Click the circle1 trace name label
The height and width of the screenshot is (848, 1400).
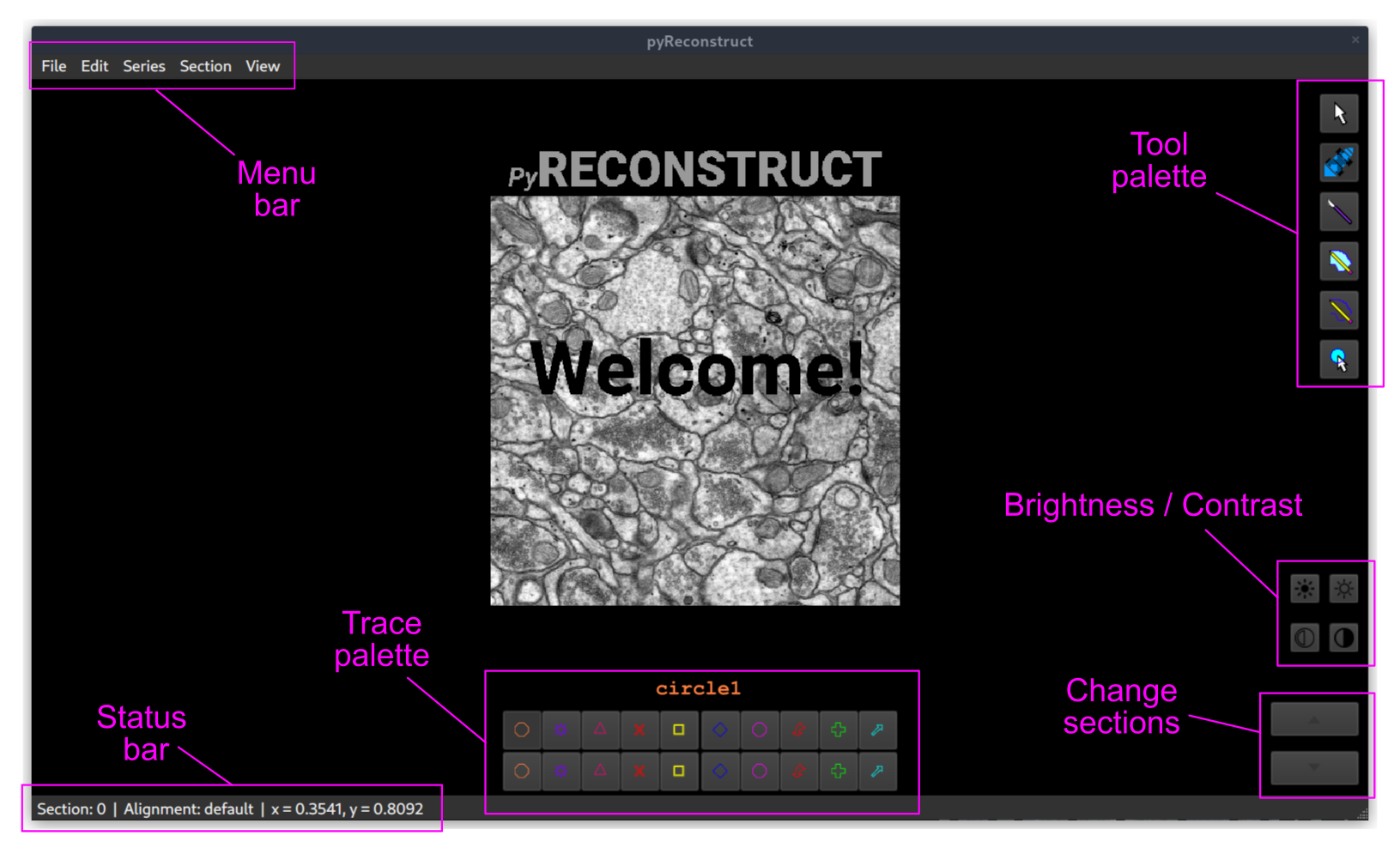[x=698, y=688]
